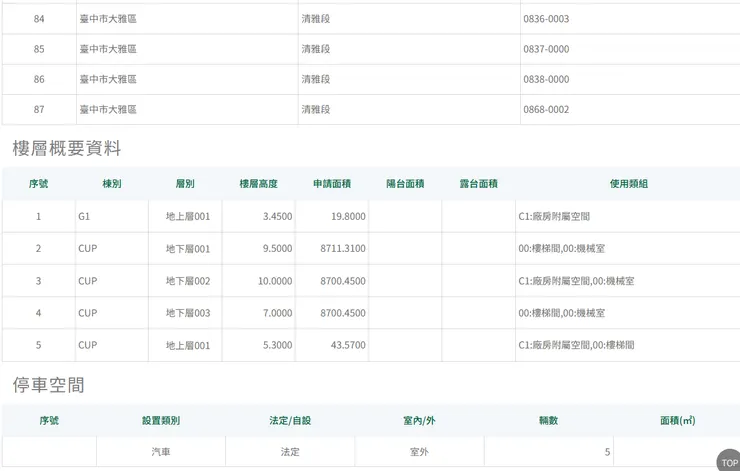Viewport: 740px width, 471px height.
Task: Click 清雅段 in row 87
Action: [x=316, y=109]
